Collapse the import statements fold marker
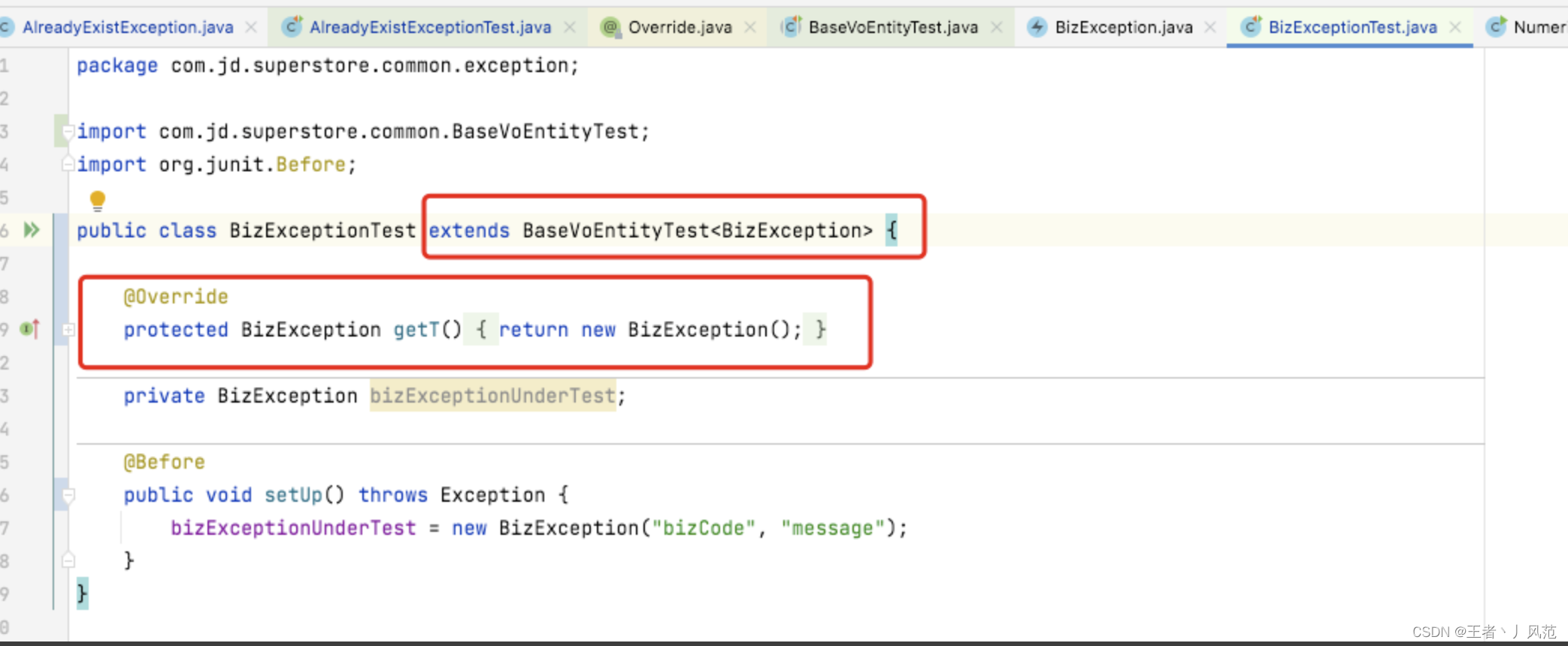 68,132
